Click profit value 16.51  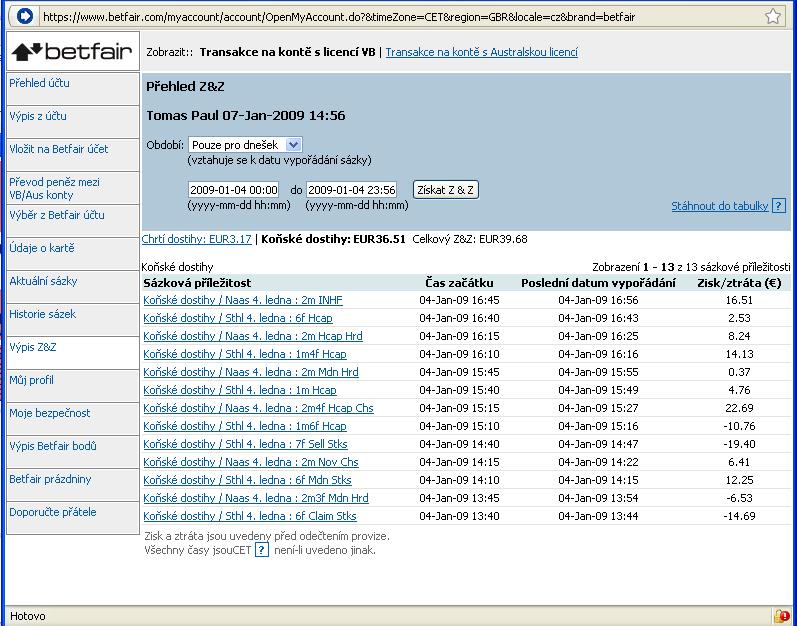[x=739, y=300]
